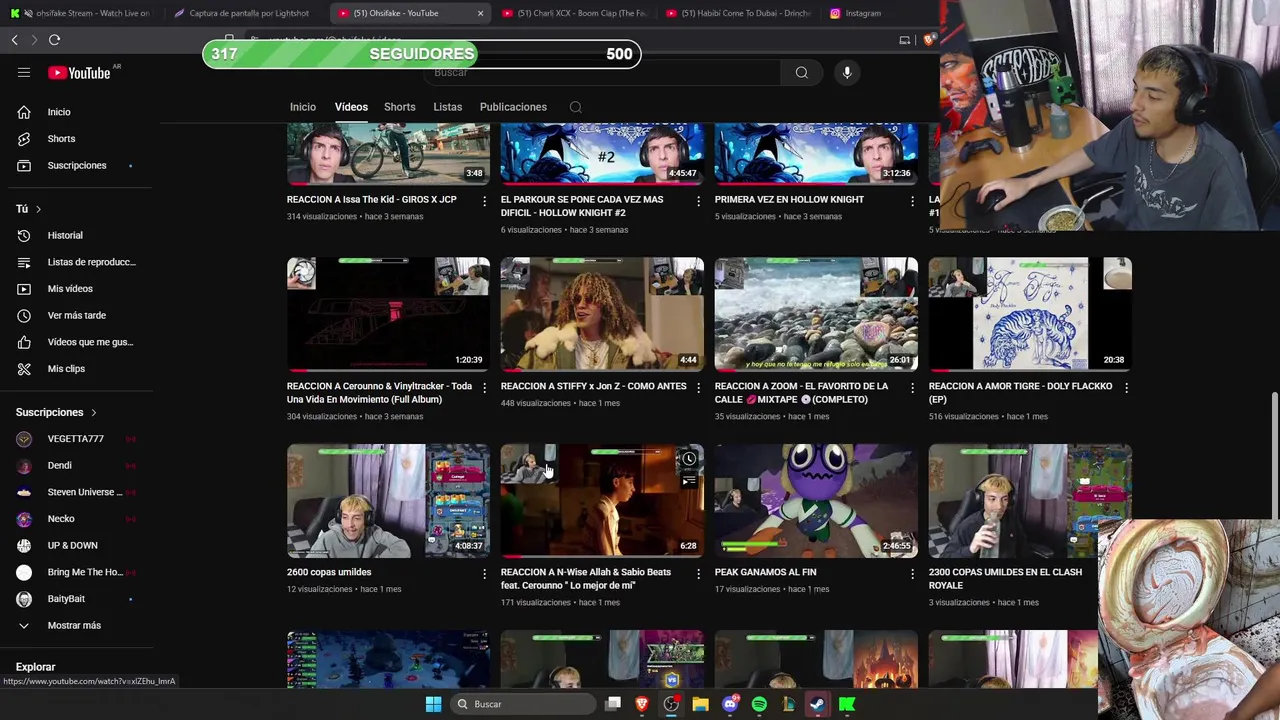Open the YouTube hamburger guide menu
Viewport: 1280px width, 720px height.
click(24, 72)
